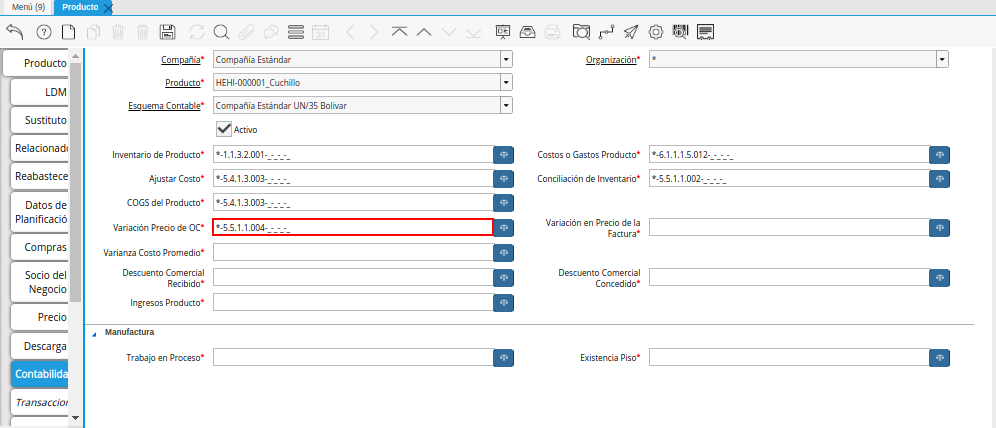Switch to the Menú (9) tab

coord(27,7)
